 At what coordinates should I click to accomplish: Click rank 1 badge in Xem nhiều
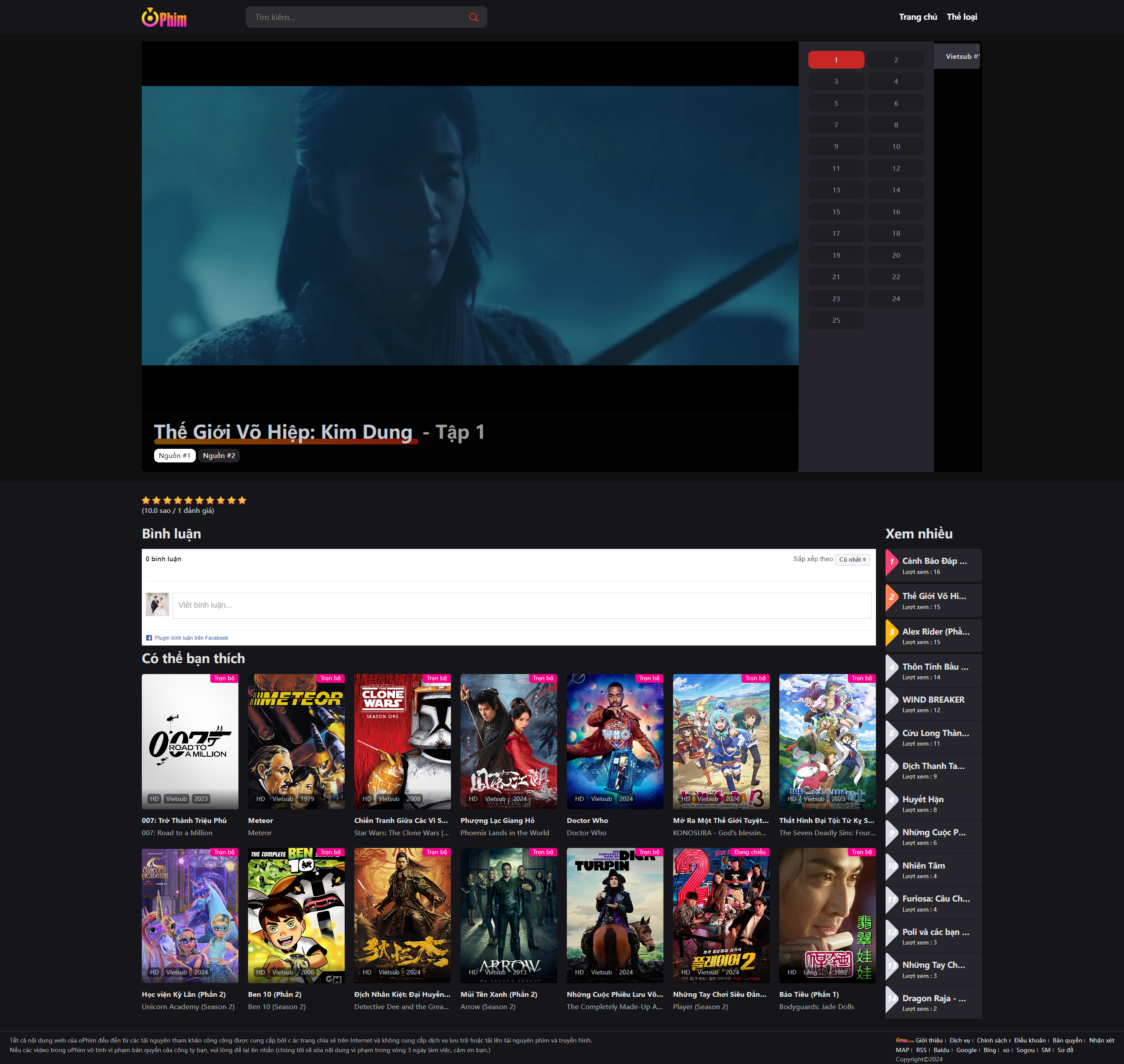point(891,562)
